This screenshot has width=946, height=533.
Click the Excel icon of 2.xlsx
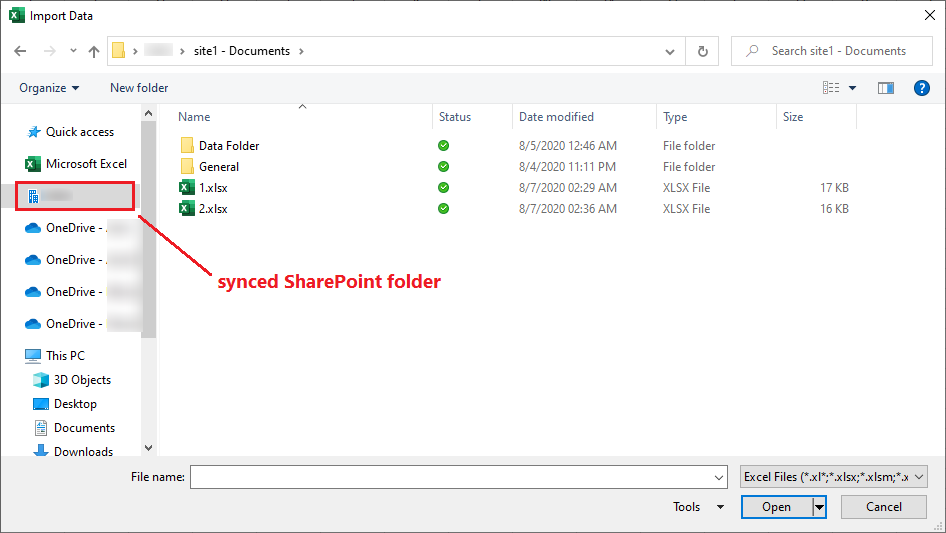pyautogui.click(x=187, y=209)
